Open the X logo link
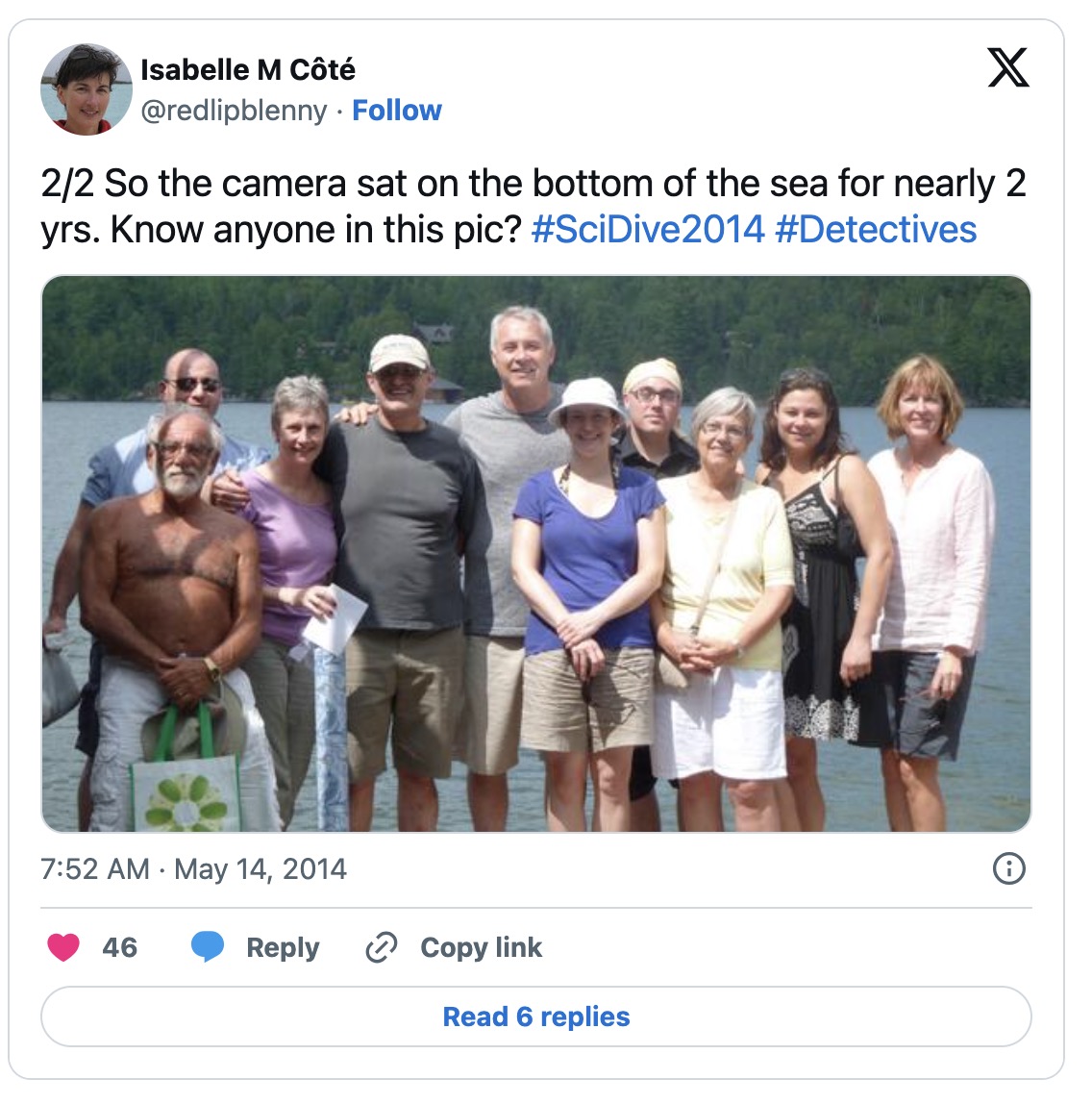Image resolution: width=1092 pixels, height=1104 pixels. tap(1008, 68)
